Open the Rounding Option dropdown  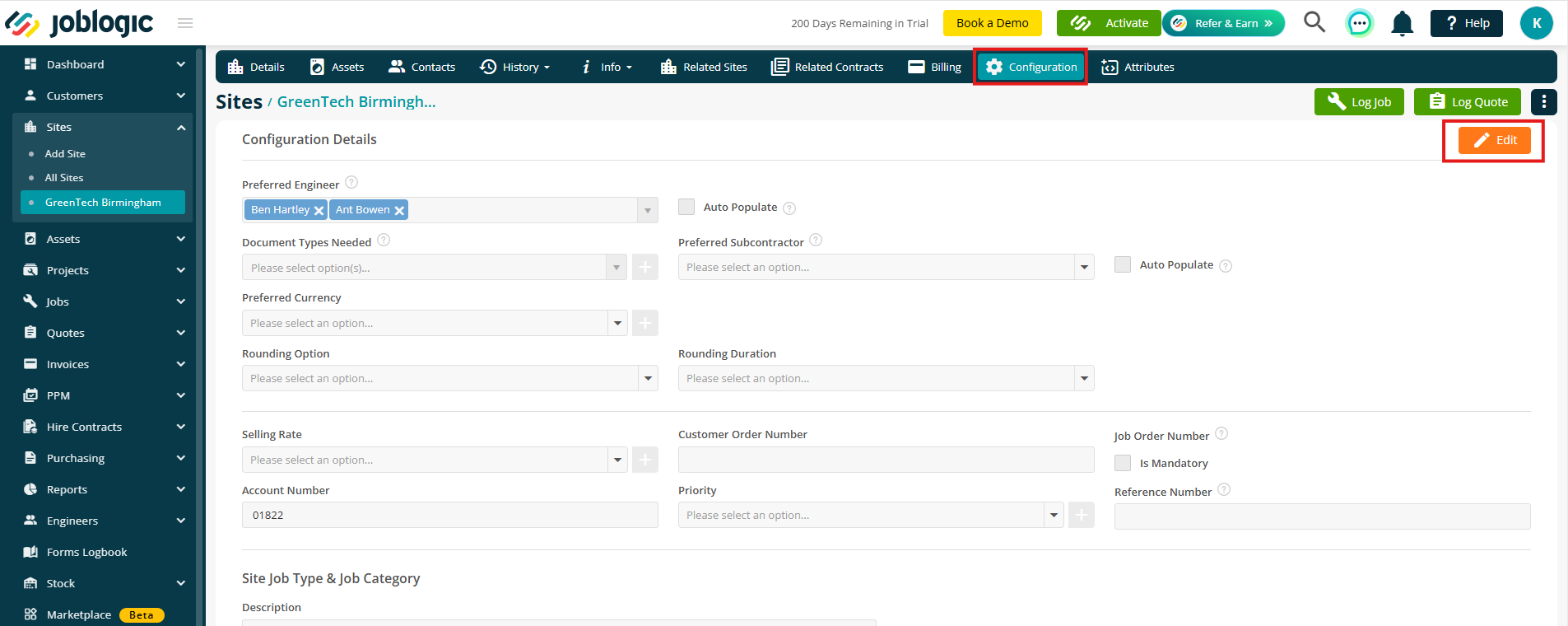(x=449, y=378)
